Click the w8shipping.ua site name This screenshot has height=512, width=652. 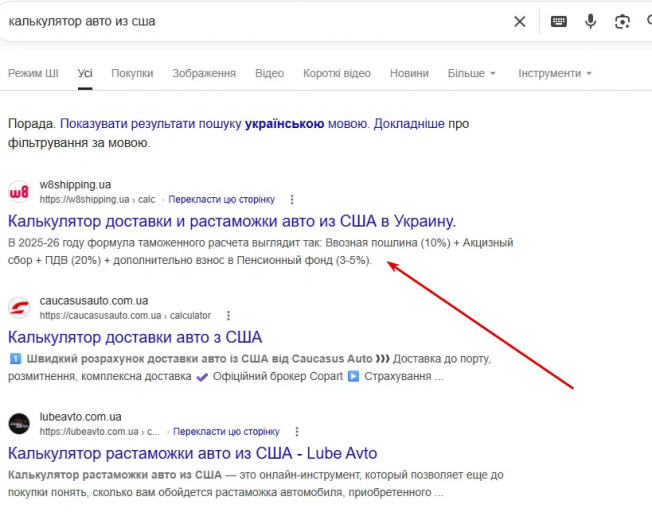click(x=75, y=185)
